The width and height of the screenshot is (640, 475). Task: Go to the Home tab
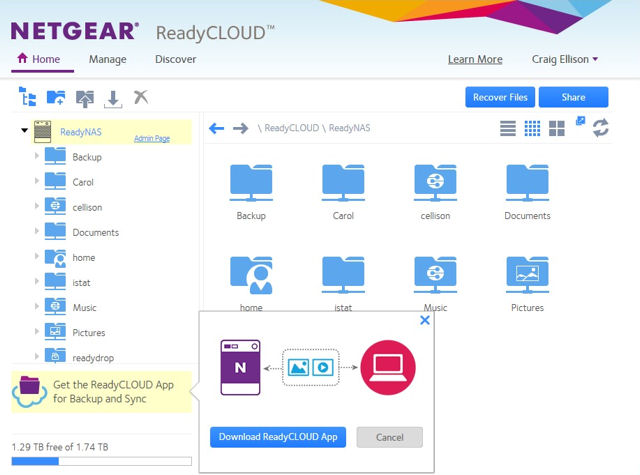pyautogui.click(x=39, y=59)
